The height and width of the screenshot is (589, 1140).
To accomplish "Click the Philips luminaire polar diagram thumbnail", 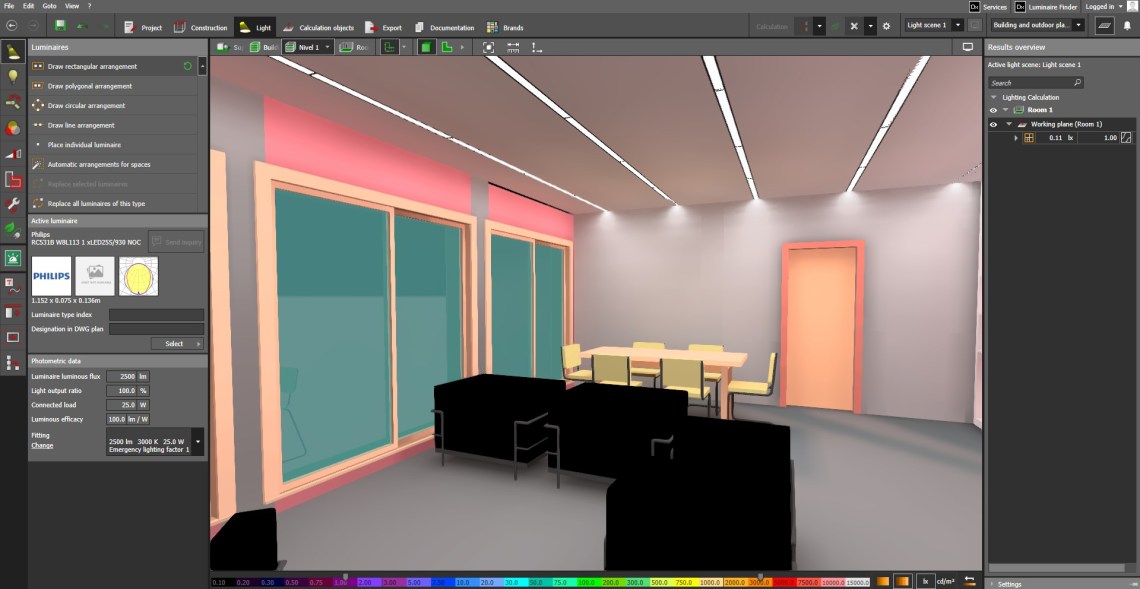I will pyautogui.click(x=138, y=276).
